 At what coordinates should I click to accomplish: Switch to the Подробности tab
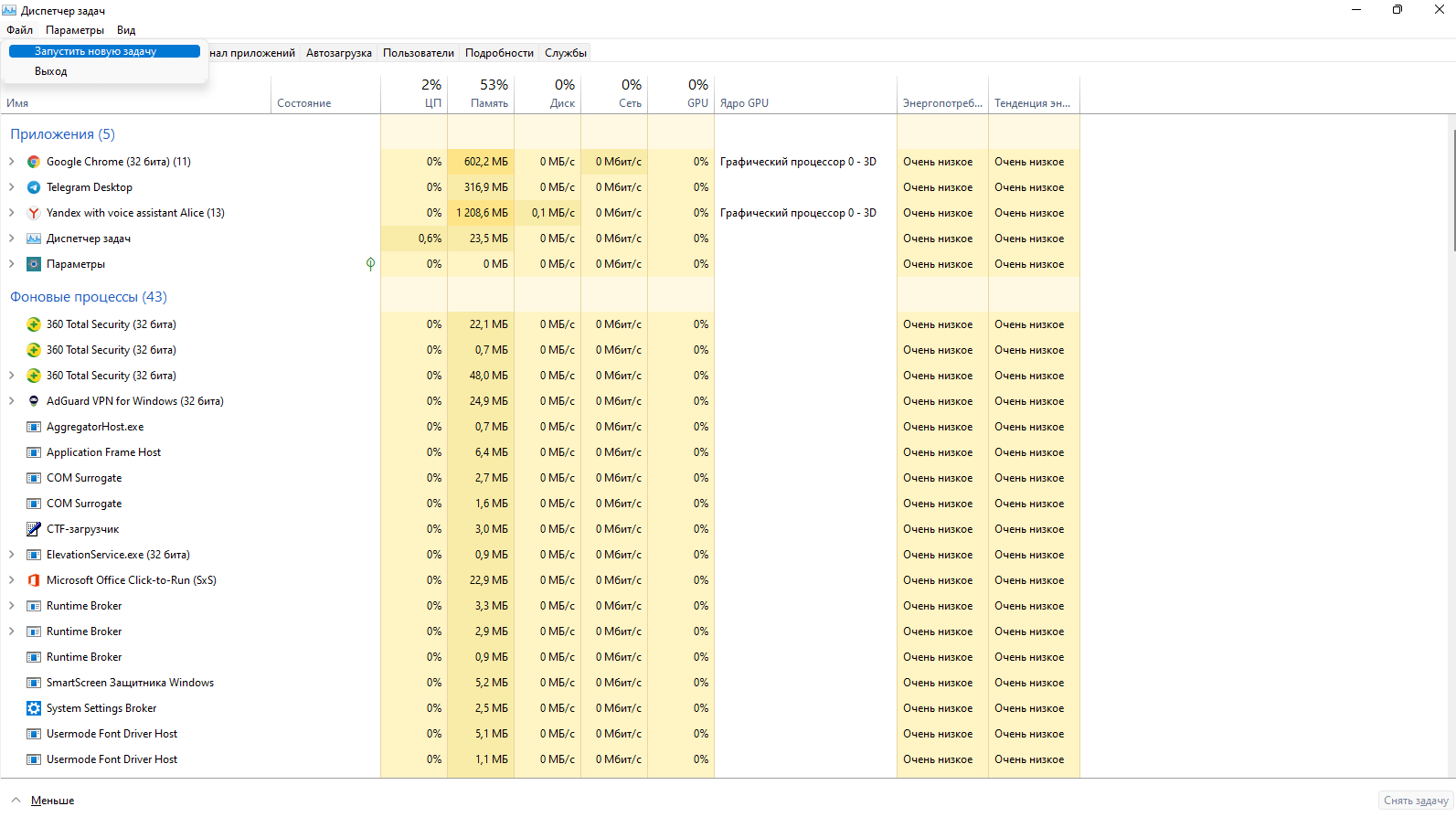(499, 53)
